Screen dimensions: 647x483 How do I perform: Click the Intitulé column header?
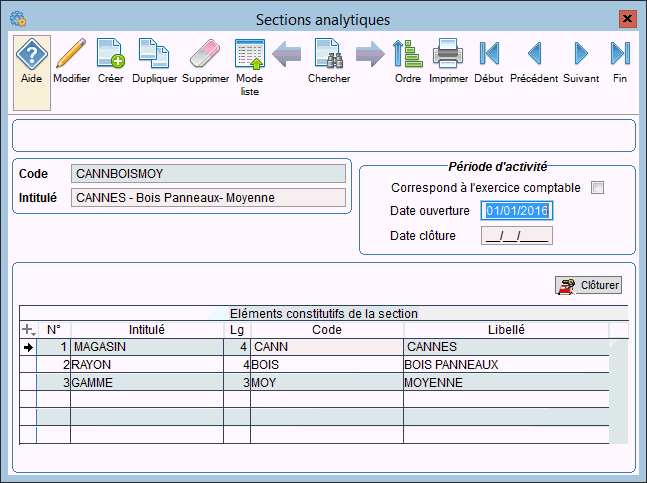147,330
